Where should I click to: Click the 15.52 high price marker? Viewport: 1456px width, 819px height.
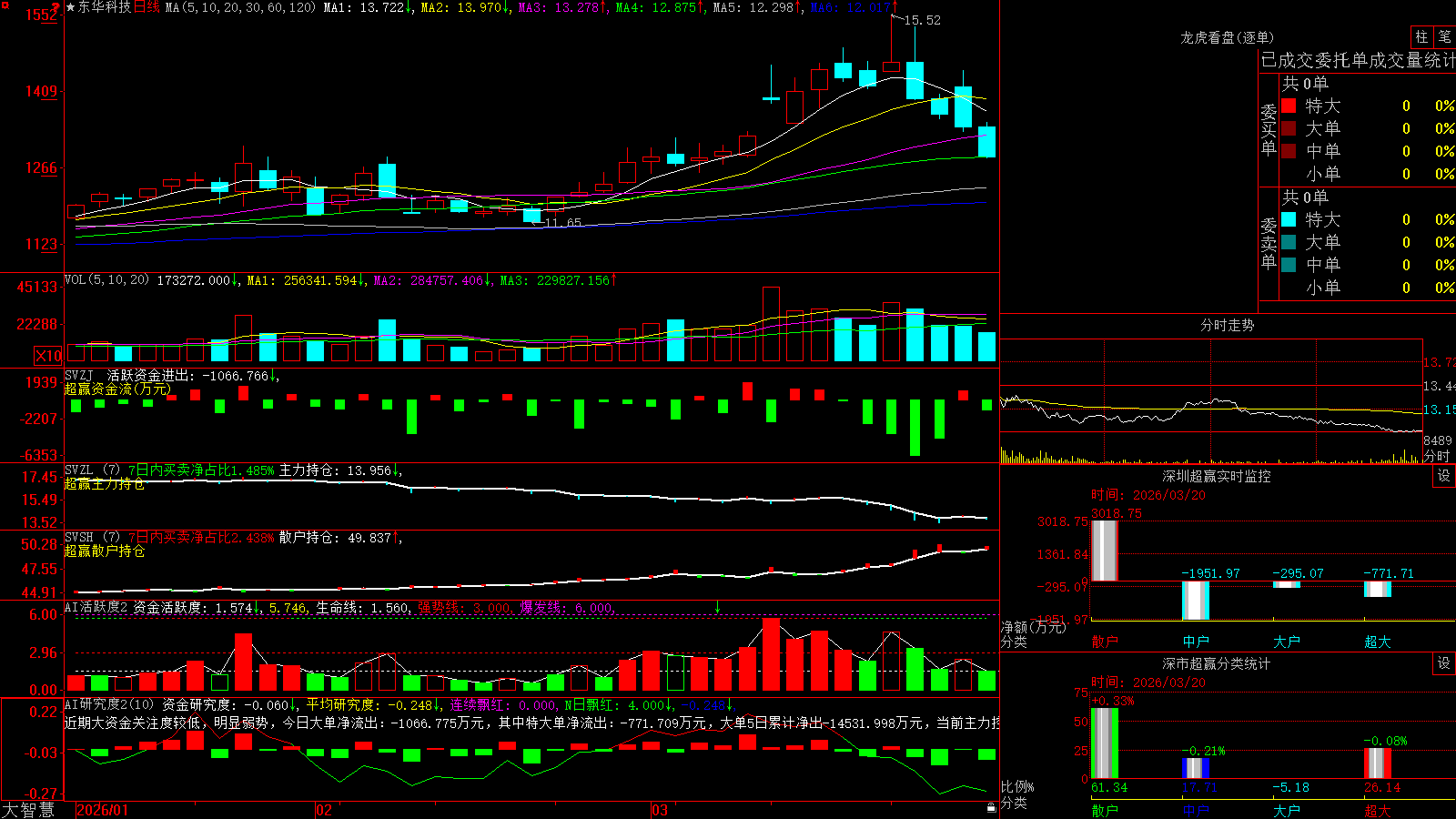(923, 20)
